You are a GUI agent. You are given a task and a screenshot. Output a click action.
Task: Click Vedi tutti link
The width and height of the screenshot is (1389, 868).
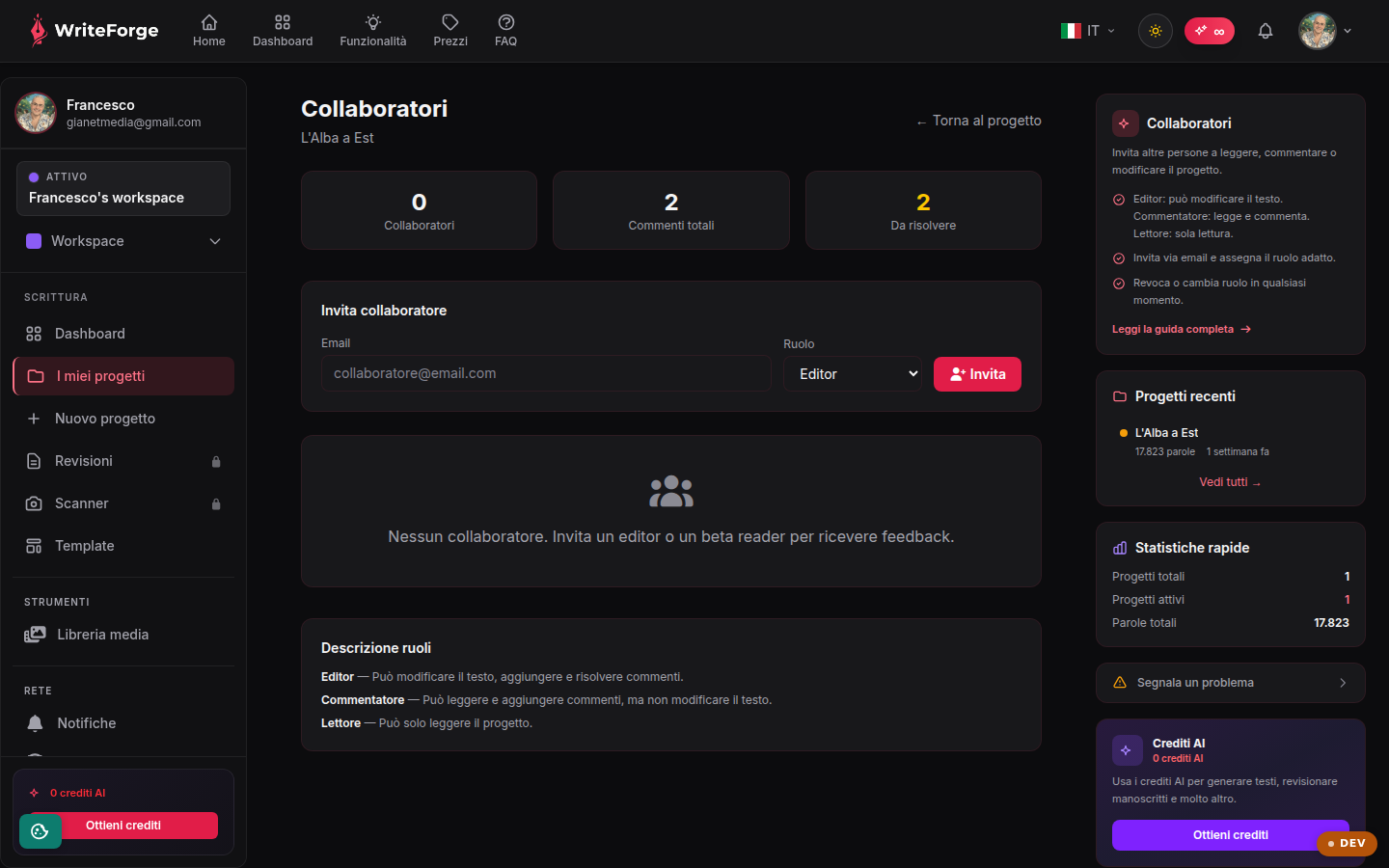pyautogui.click(x=1230, y=482)
